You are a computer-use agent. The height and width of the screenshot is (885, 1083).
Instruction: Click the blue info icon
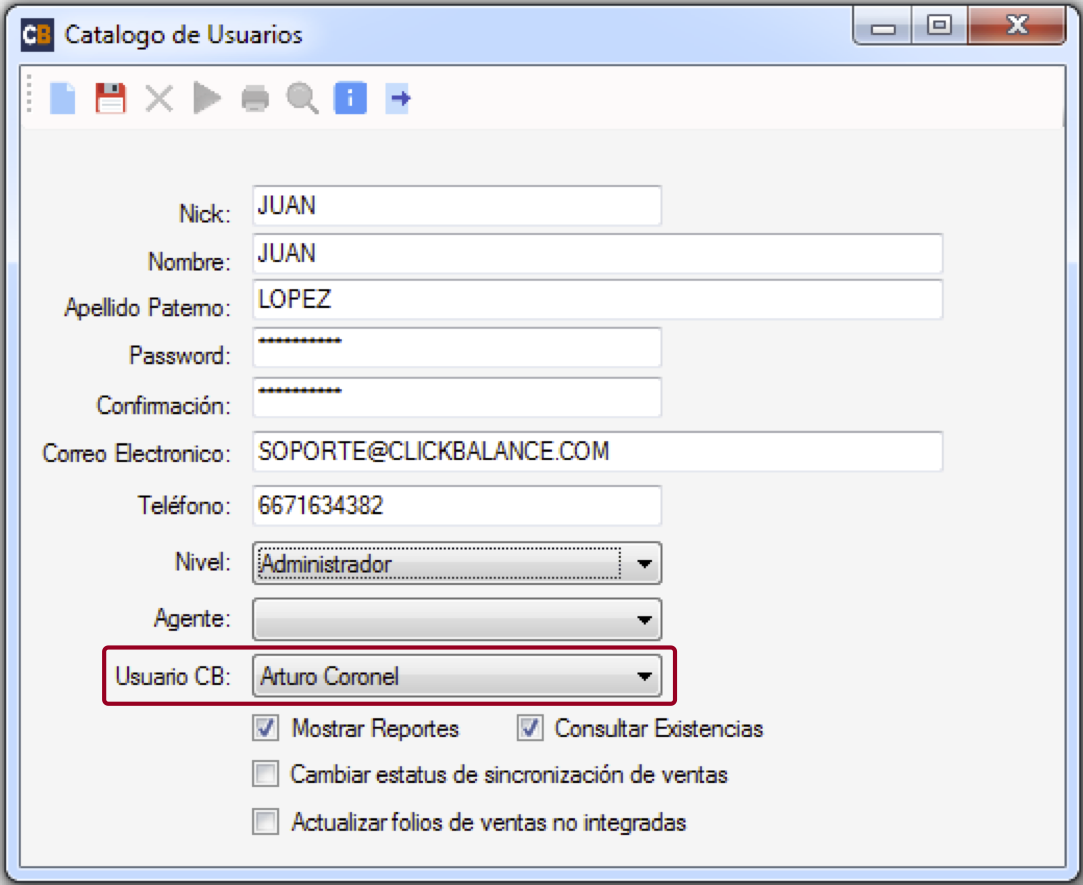[x=350, y=98]
